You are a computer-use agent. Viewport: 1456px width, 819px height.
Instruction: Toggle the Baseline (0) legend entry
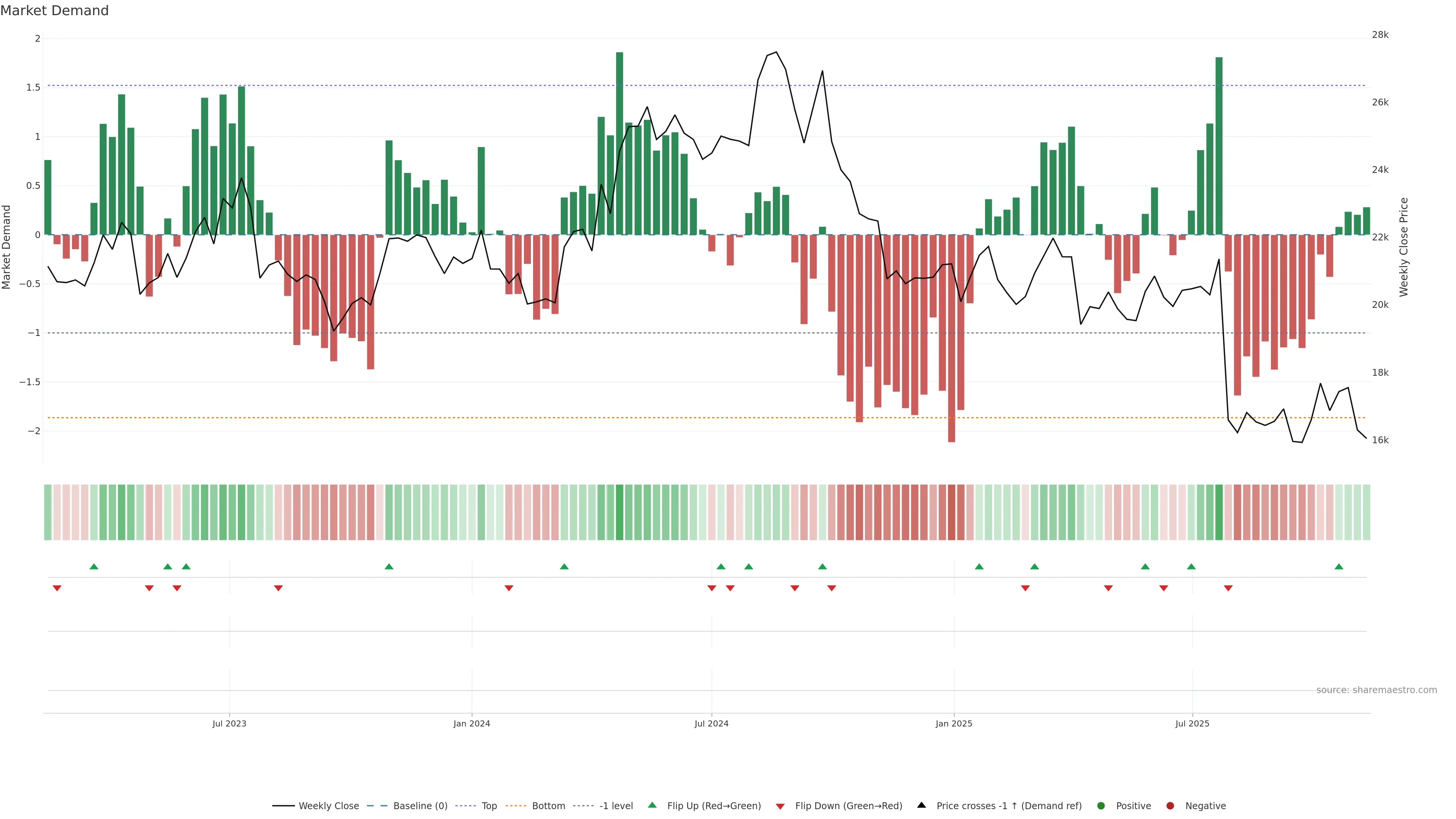[420, 806]
